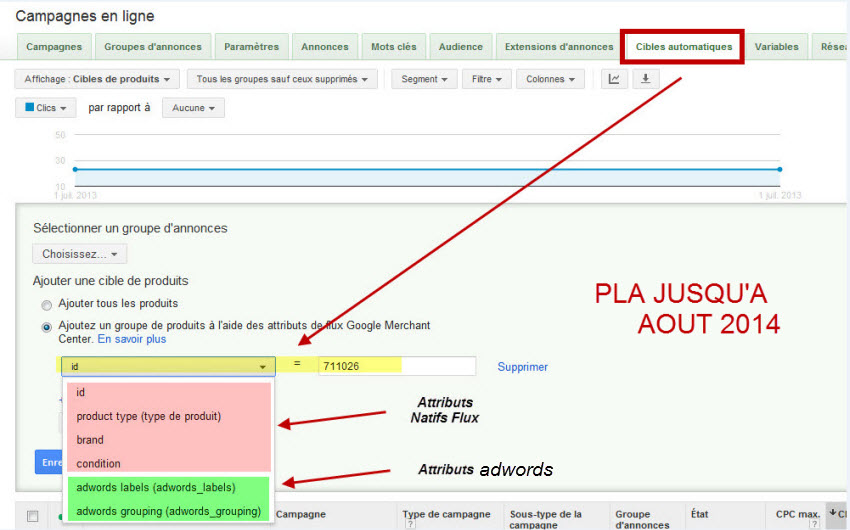
Task: Open the Colonnes dropdown
Action: coord(550,79)
